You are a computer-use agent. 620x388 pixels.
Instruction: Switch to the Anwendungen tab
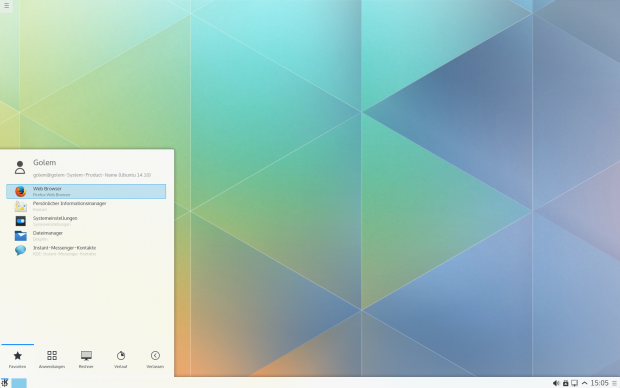click(x=52, y=359)
